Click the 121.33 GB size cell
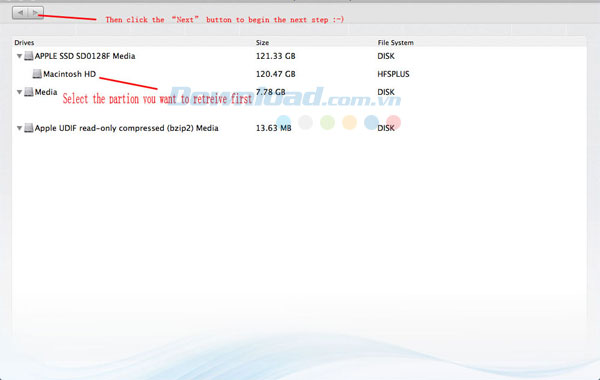Screen dimensions: 600x380 pos(276,56)
